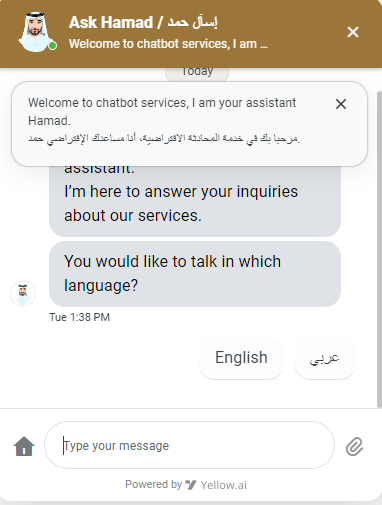Close the Ask Hamad chat window

click(353, 32)
